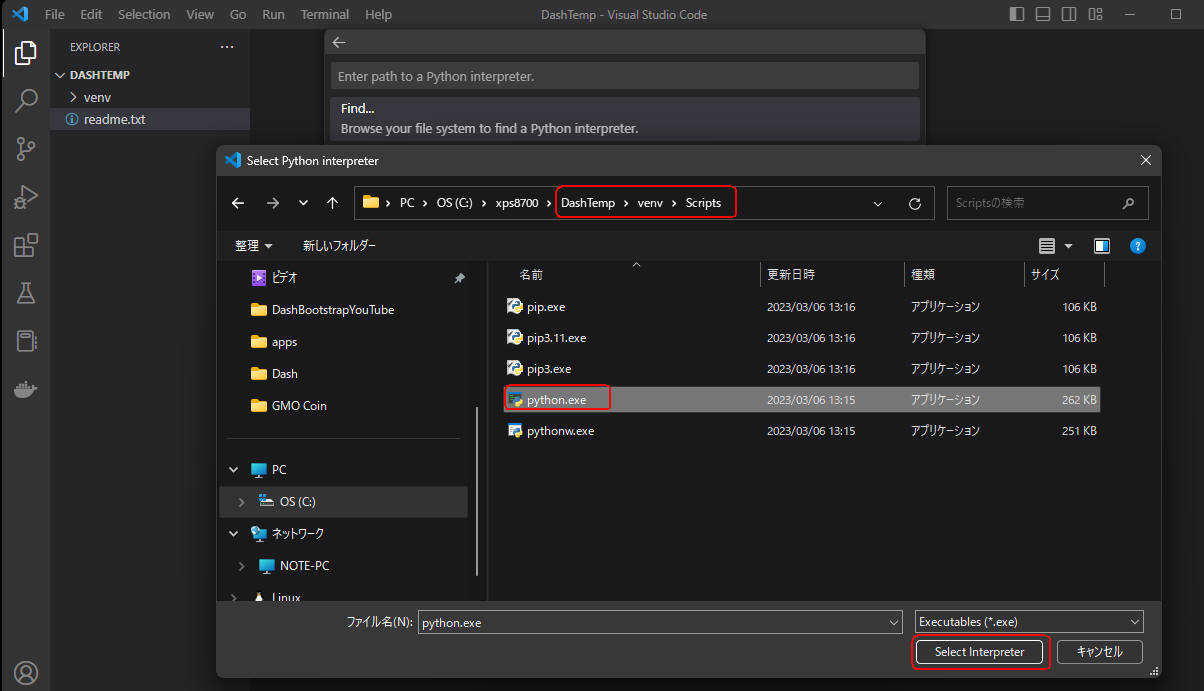The height and width of the screenshot is (691, 1204).
Task: Open DashBootstrapYouTube folder in navigation pane
Action: [333, 310]
